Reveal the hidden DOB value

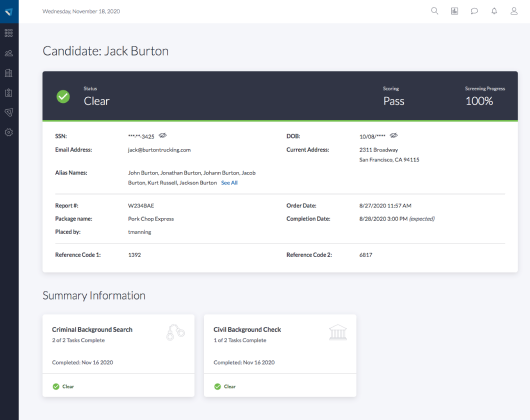coord(394,136)
